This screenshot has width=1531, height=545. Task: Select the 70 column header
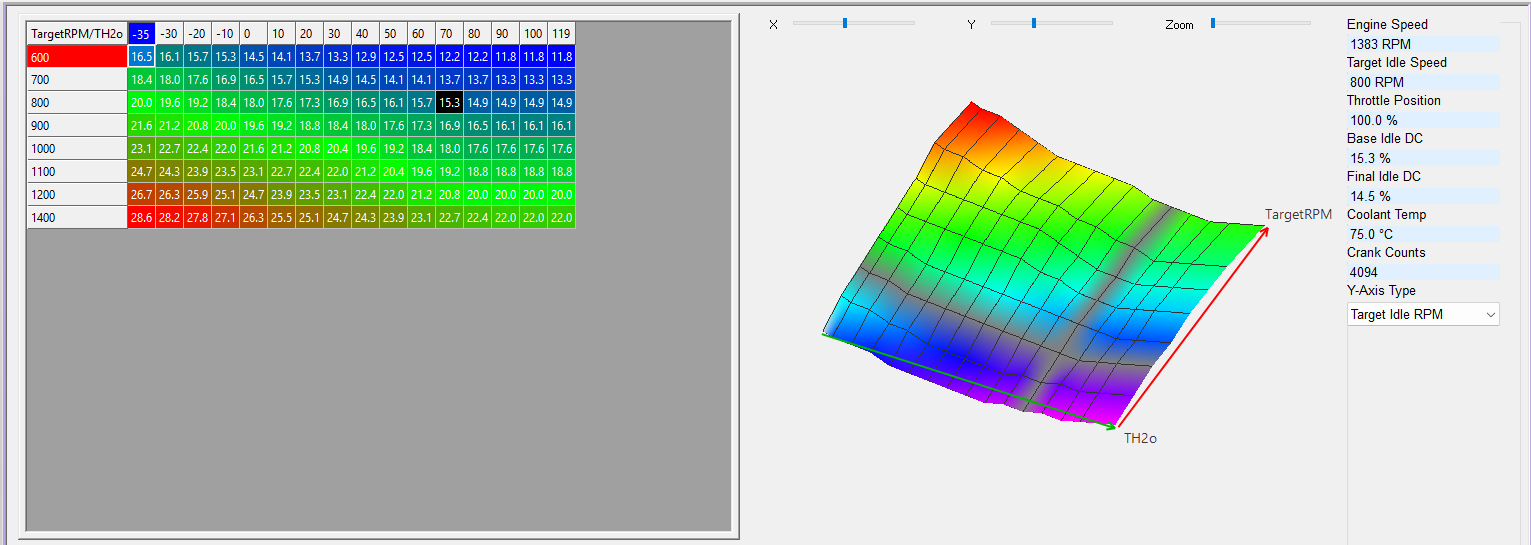coord(449,33)
